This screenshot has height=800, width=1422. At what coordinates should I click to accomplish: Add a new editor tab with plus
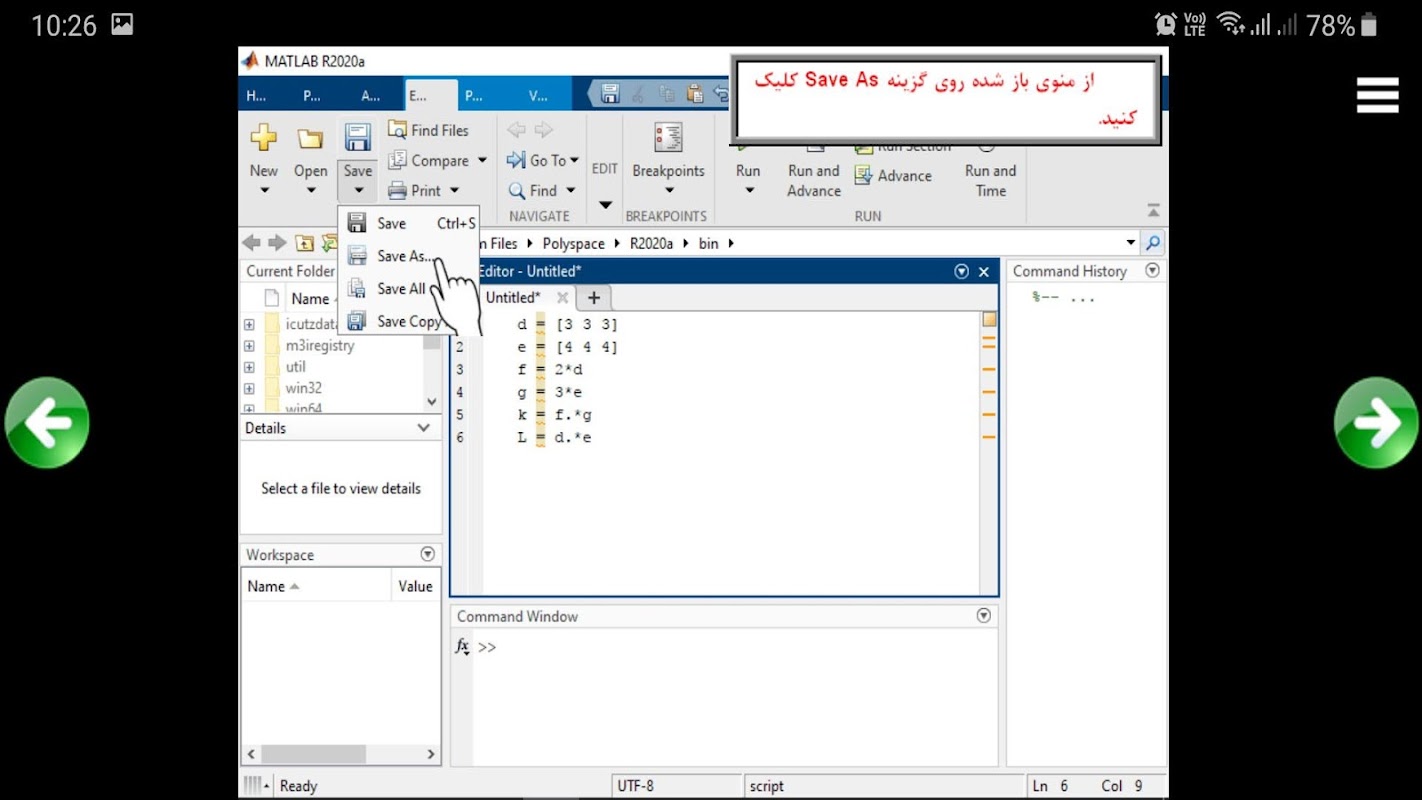[x=593, y=297]
